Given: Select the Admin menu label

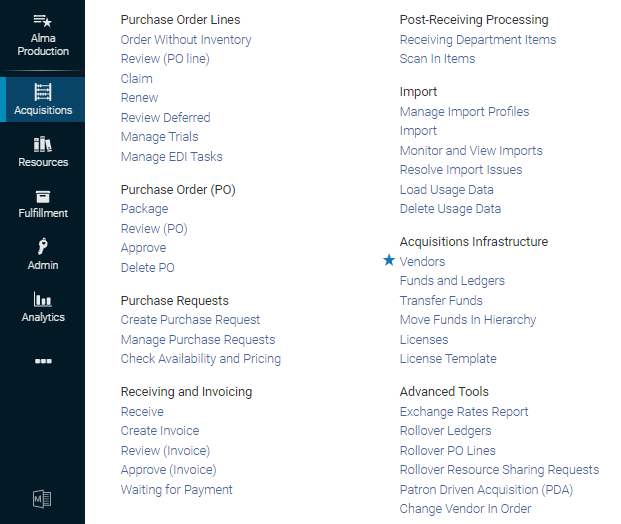Looking at the screenshot, I should pos(43,265).
